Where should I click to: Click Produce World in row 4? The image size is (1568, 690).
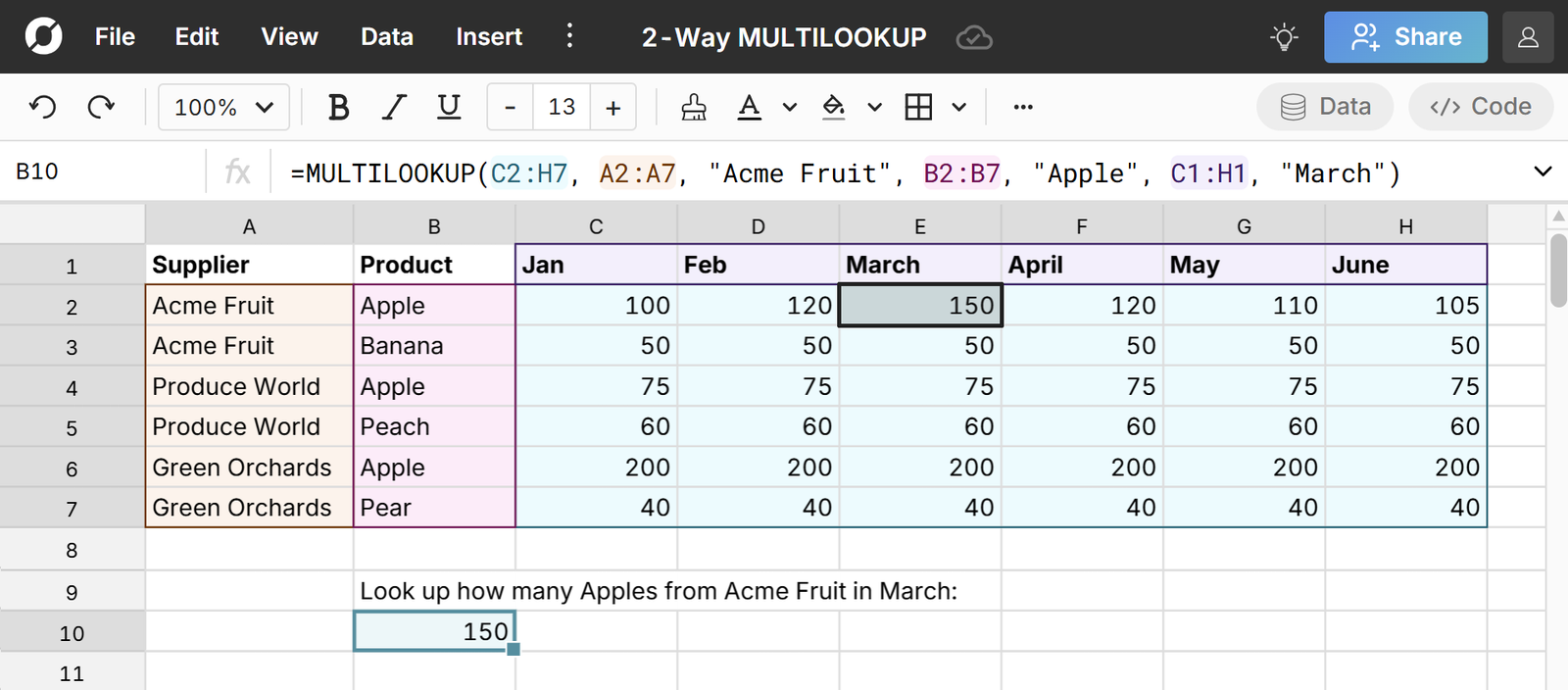pyautogui.click(x=249, y=386)
